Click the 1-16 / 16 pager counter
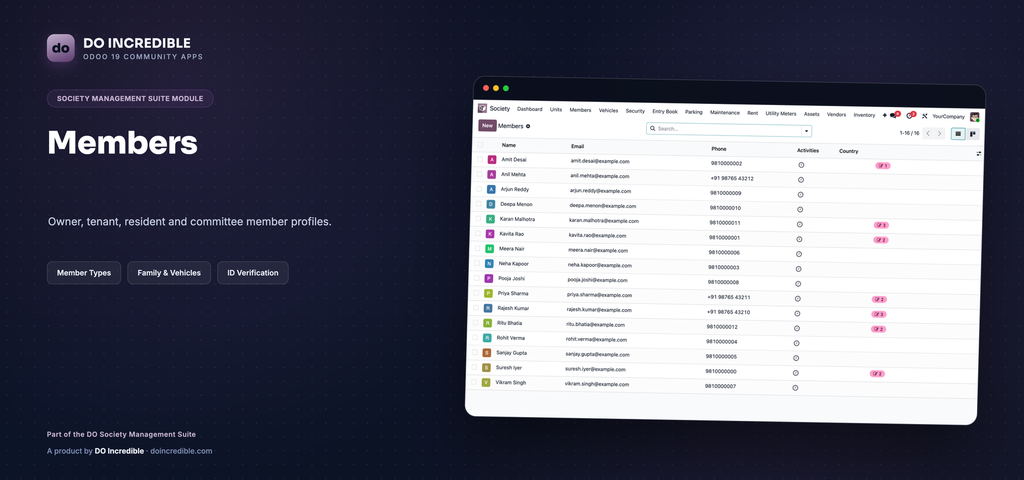 click(x=909, y=133)
